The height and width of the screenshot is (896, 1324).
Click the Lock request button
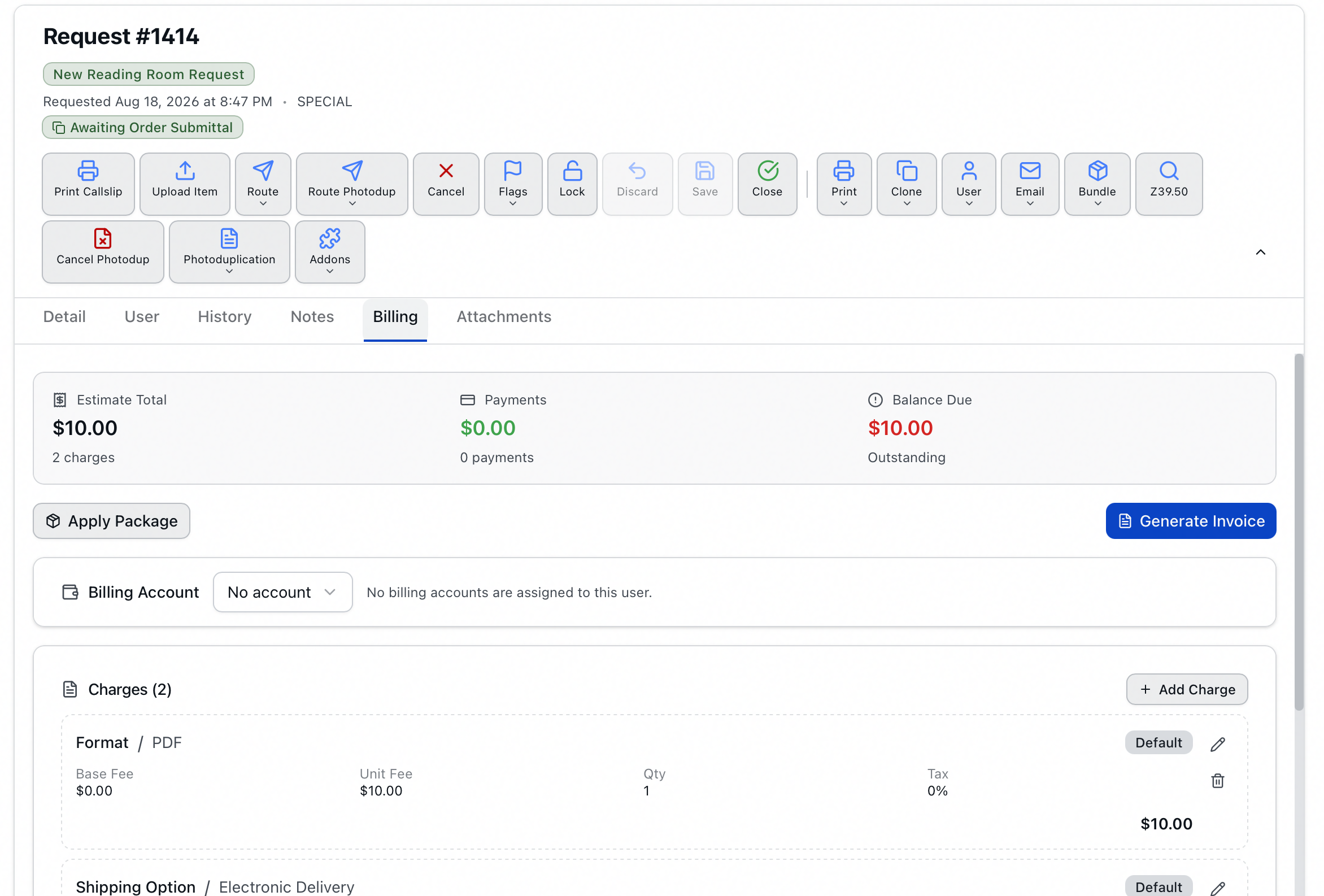pyautogui.click(x=572, y=184)
